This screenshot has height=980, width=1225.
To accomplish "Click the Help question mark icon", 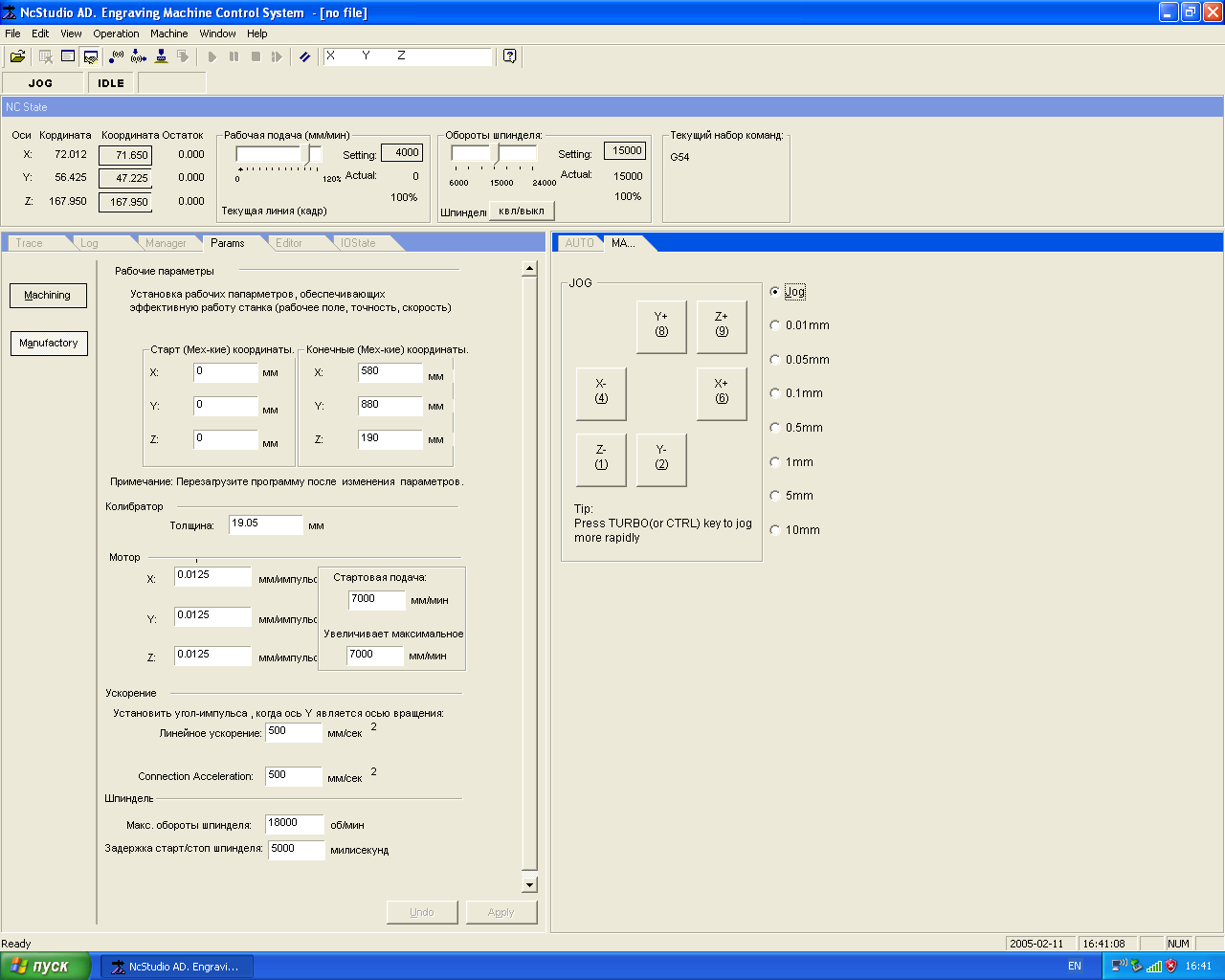I will click(x=509, y=56).
